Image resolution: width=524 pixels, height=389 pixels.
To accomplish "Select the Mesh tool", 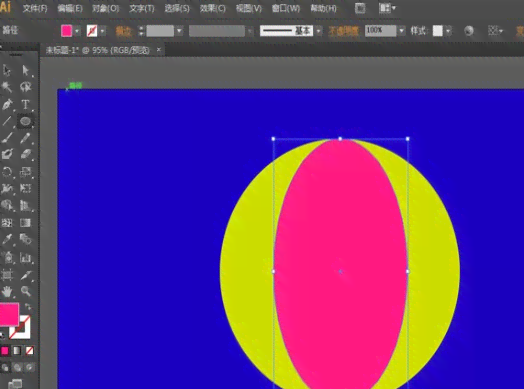I will pos(7,223).
